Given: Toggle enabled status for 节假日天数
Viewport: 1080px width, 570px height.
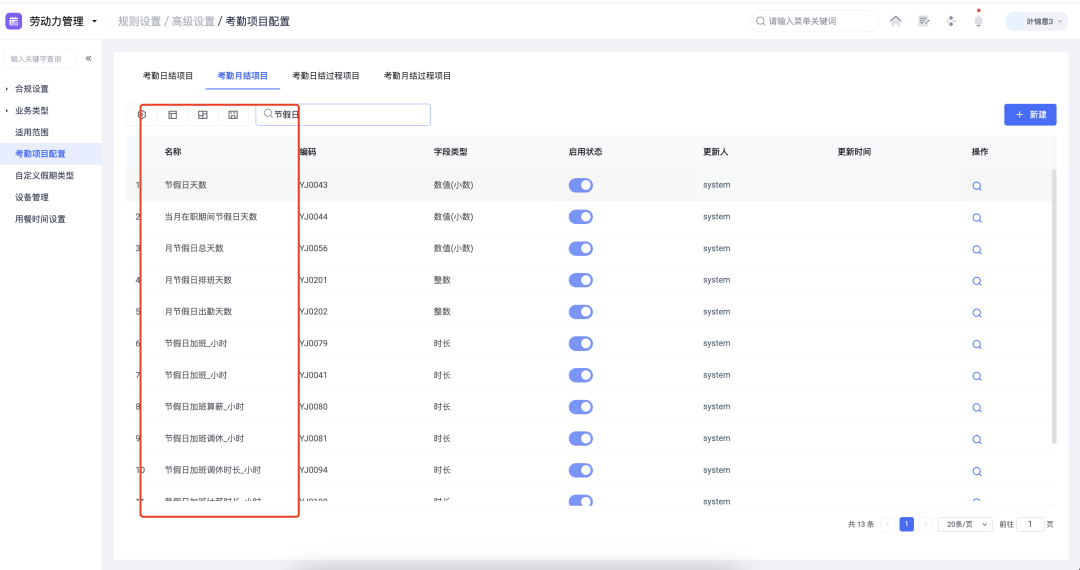Looking at the screenshot, I should [581, 185].
